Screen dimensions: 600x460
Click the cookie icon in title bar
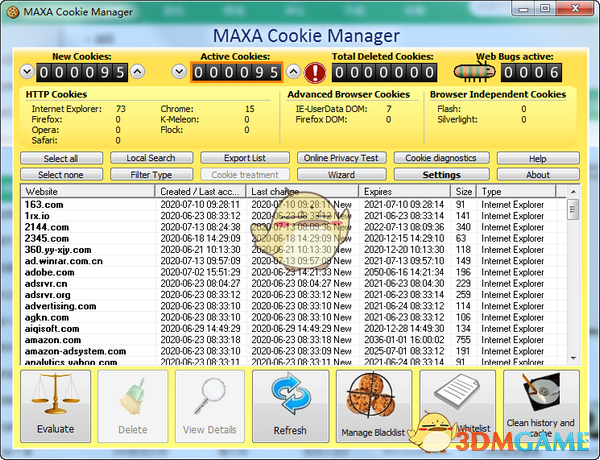[13, 12]
